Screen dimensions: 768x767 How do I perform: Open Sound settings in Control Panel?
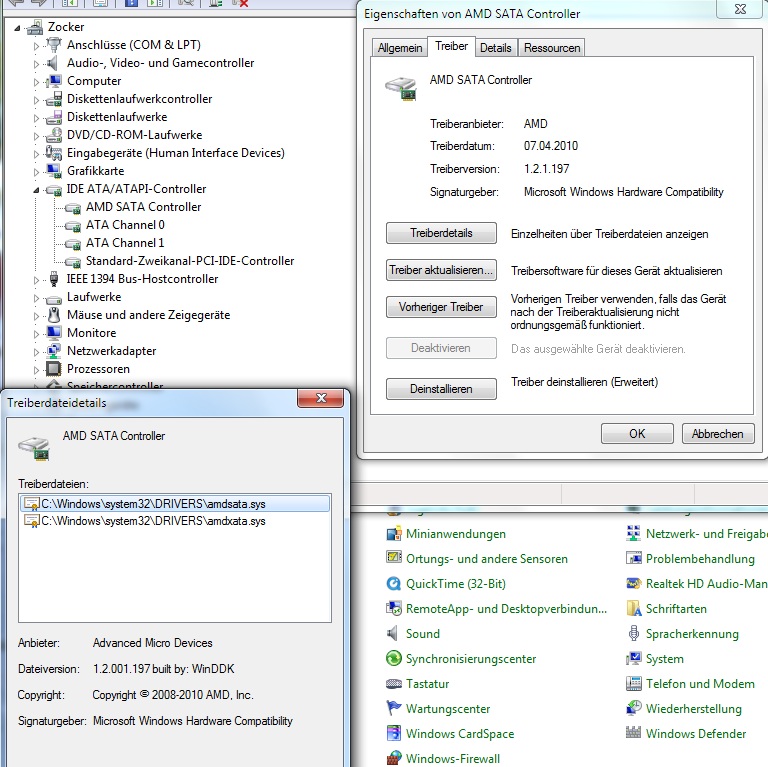click(422, 634)
